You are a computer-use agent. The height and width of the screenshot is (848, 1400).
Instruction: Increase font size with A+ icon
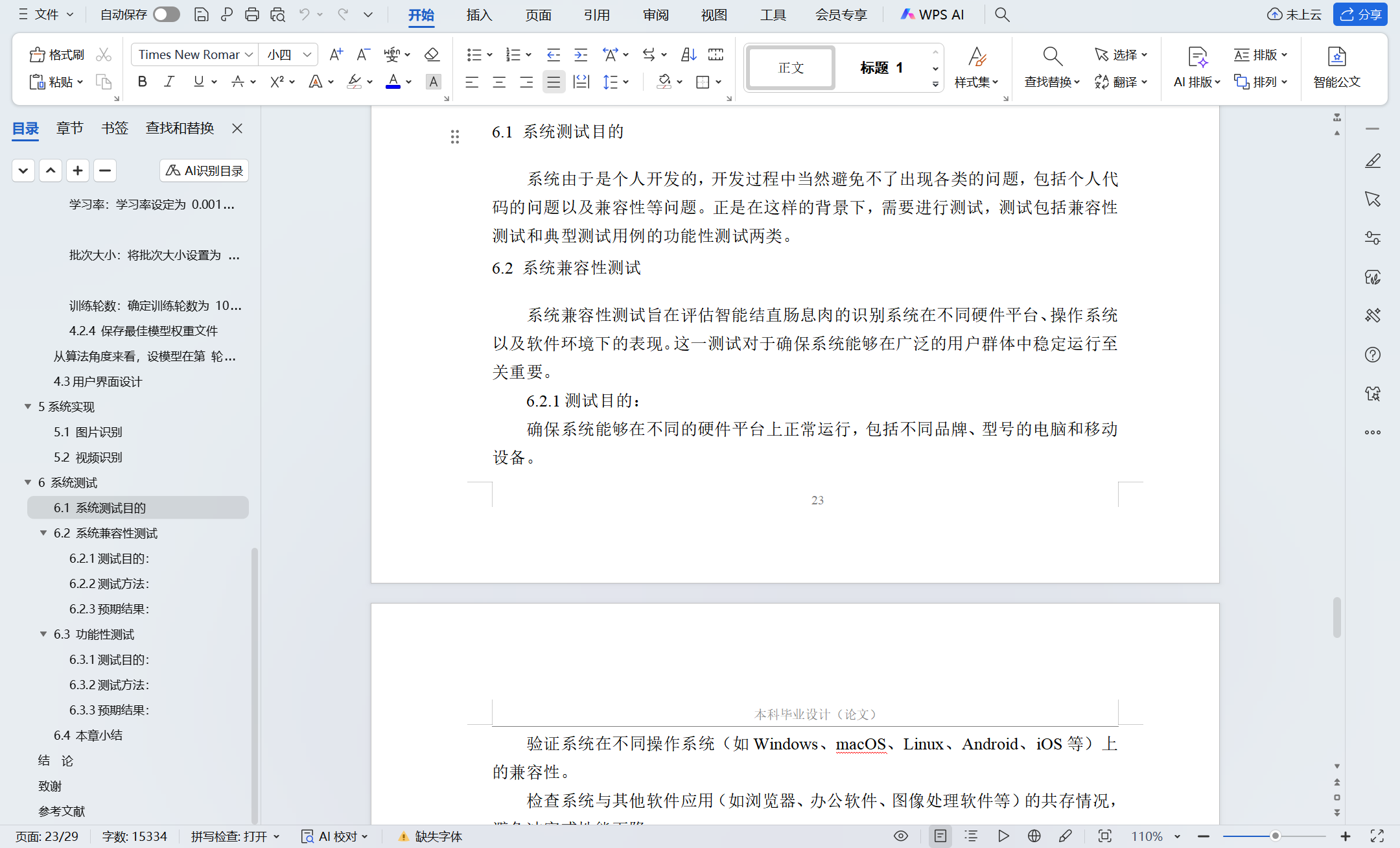coord(336,54)
